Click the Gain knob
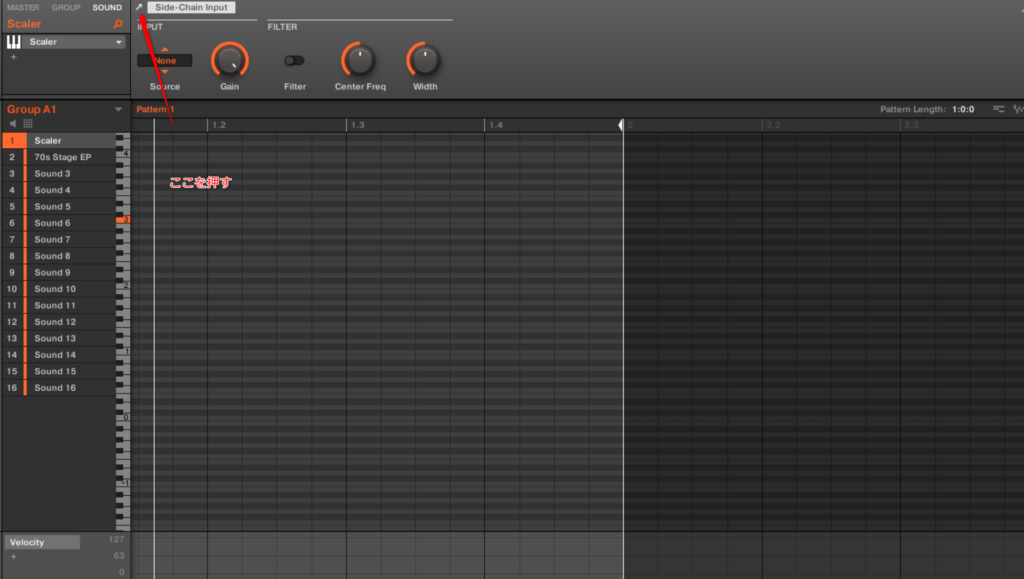1024x579 pixels. tap(230, 61)
